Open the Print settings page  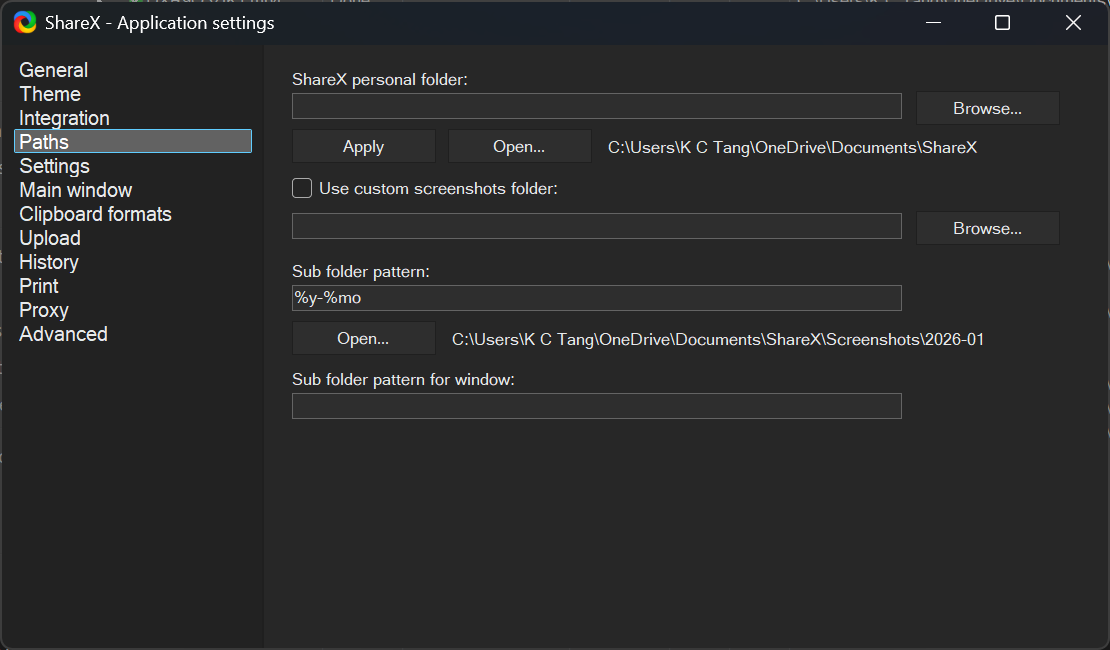point(39,286)
